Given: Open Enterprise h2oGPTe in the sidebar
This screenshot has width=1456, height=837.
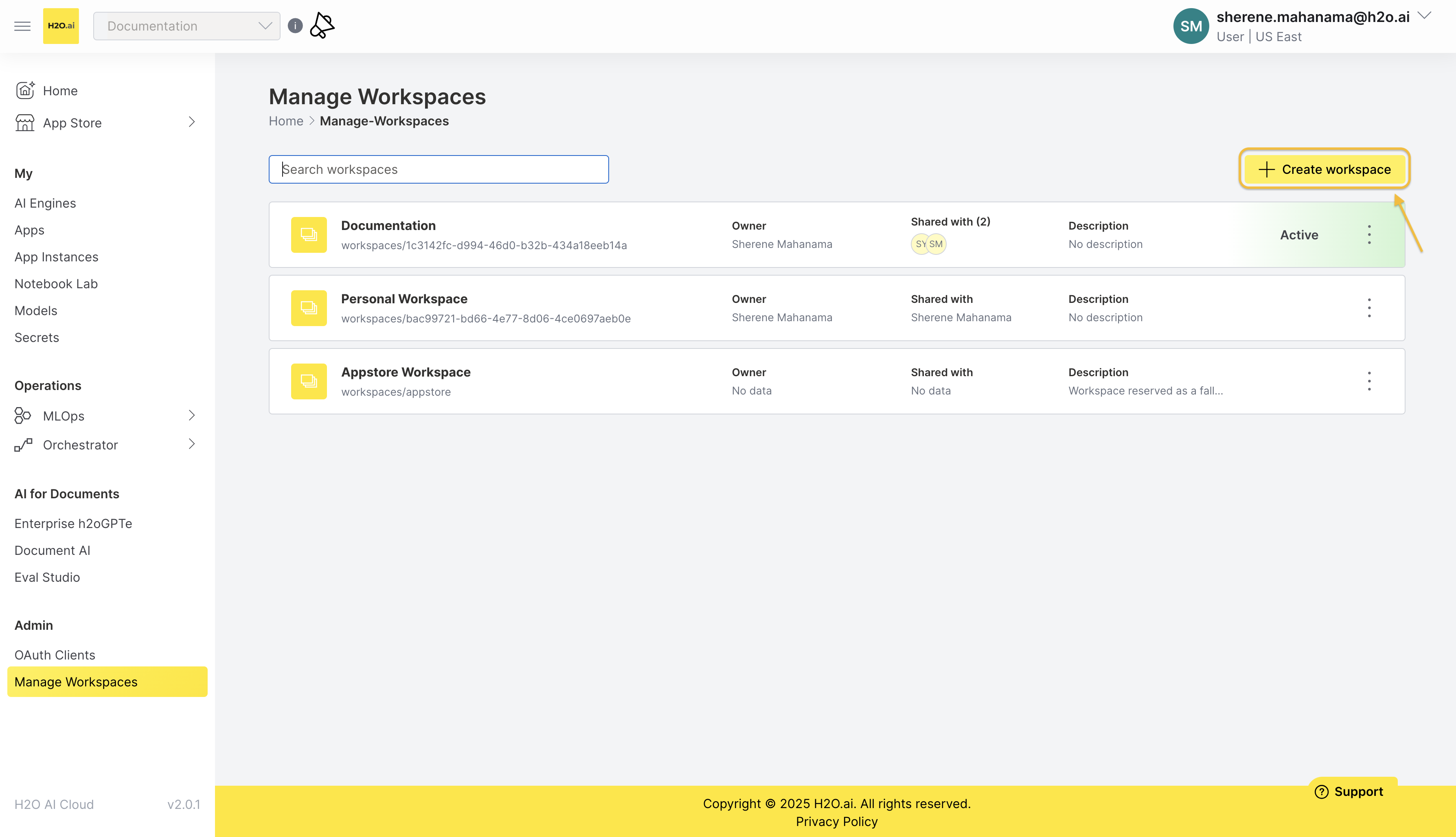Looking at the screenshot, I should 73,524.
